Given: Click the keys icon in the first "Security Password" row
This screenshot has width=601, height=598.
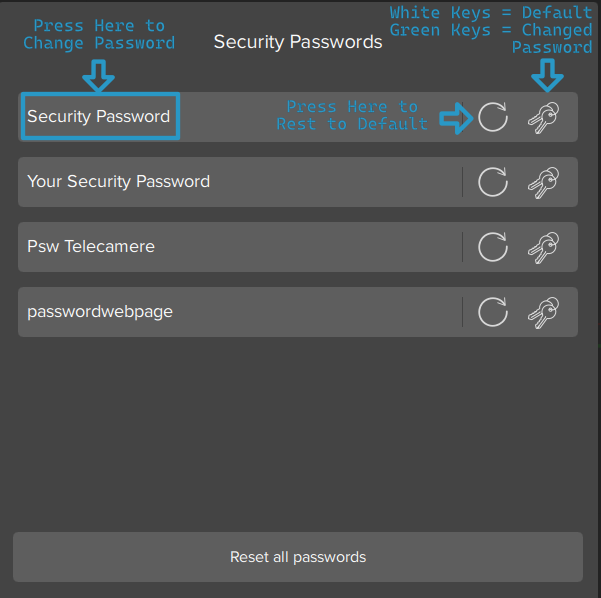Looking at the screenshot, I should (x=543, y=117).
